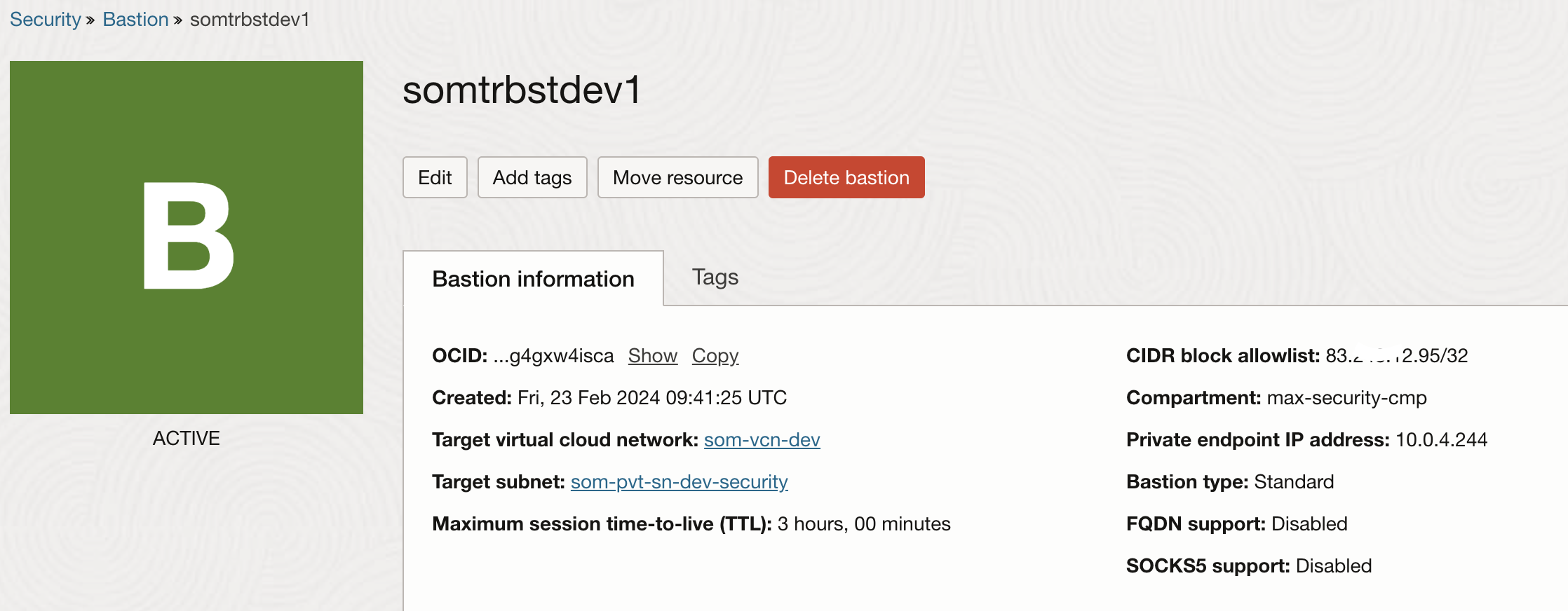Open the Security breadcrumb link
This screenshot has width=1568, height=611.
click(x=46, y=20)
